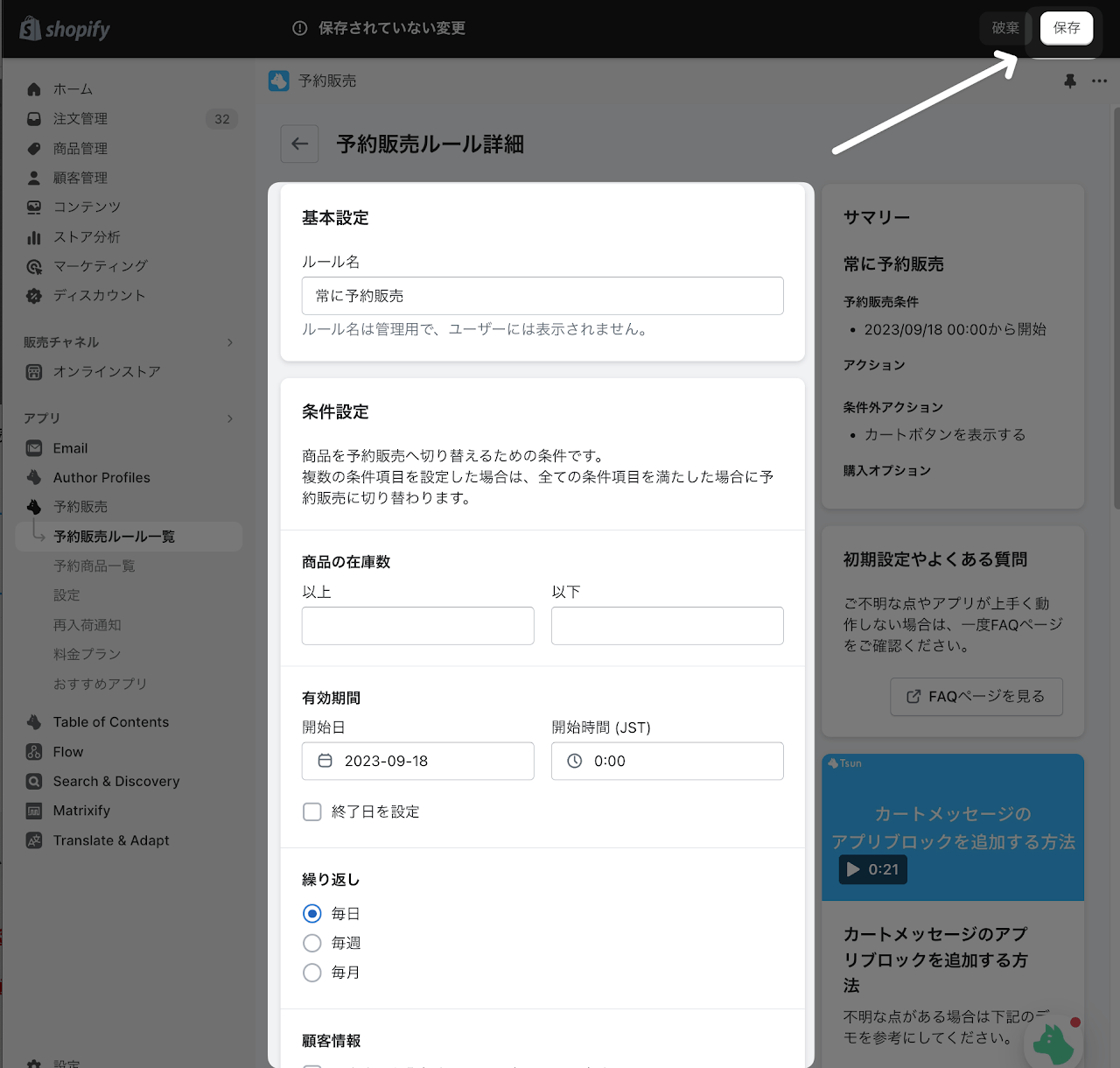The height and width of the screenshot is (1068, 1120).
Task: Click the video thumbnail for カートメッセージ
Action: [953, 827]
